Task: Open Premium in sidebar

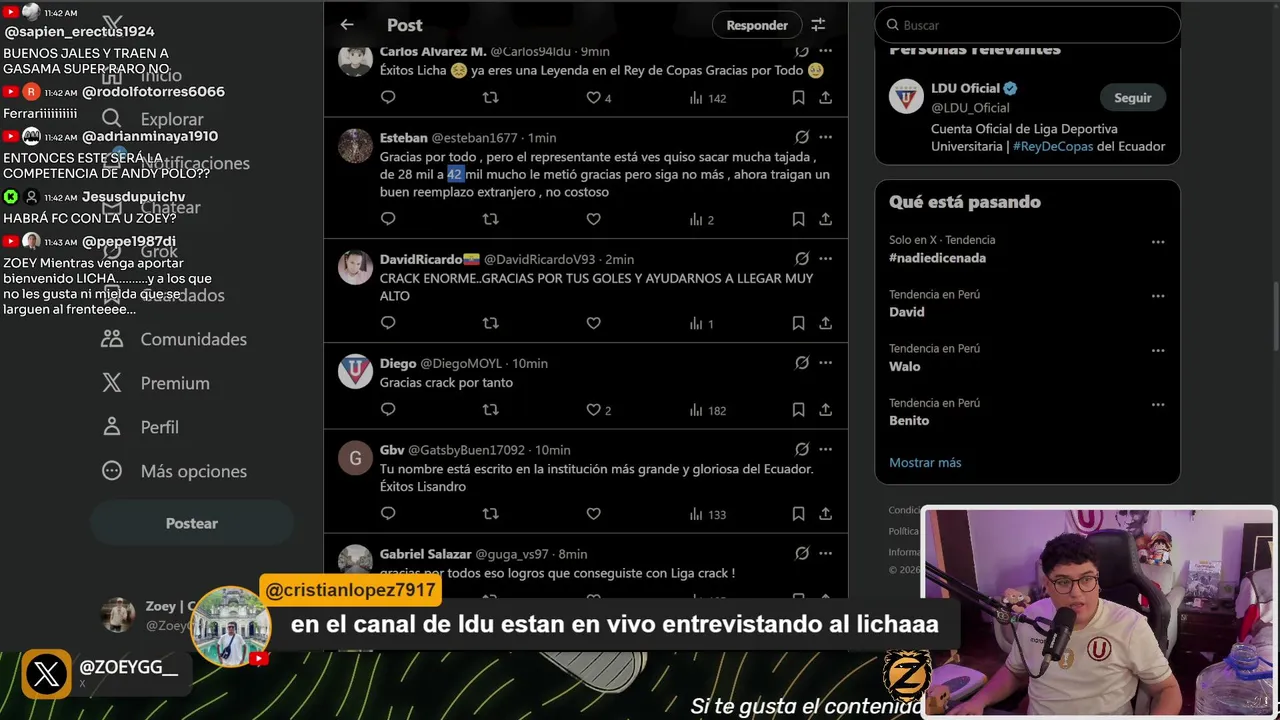Action: (155, 383)
